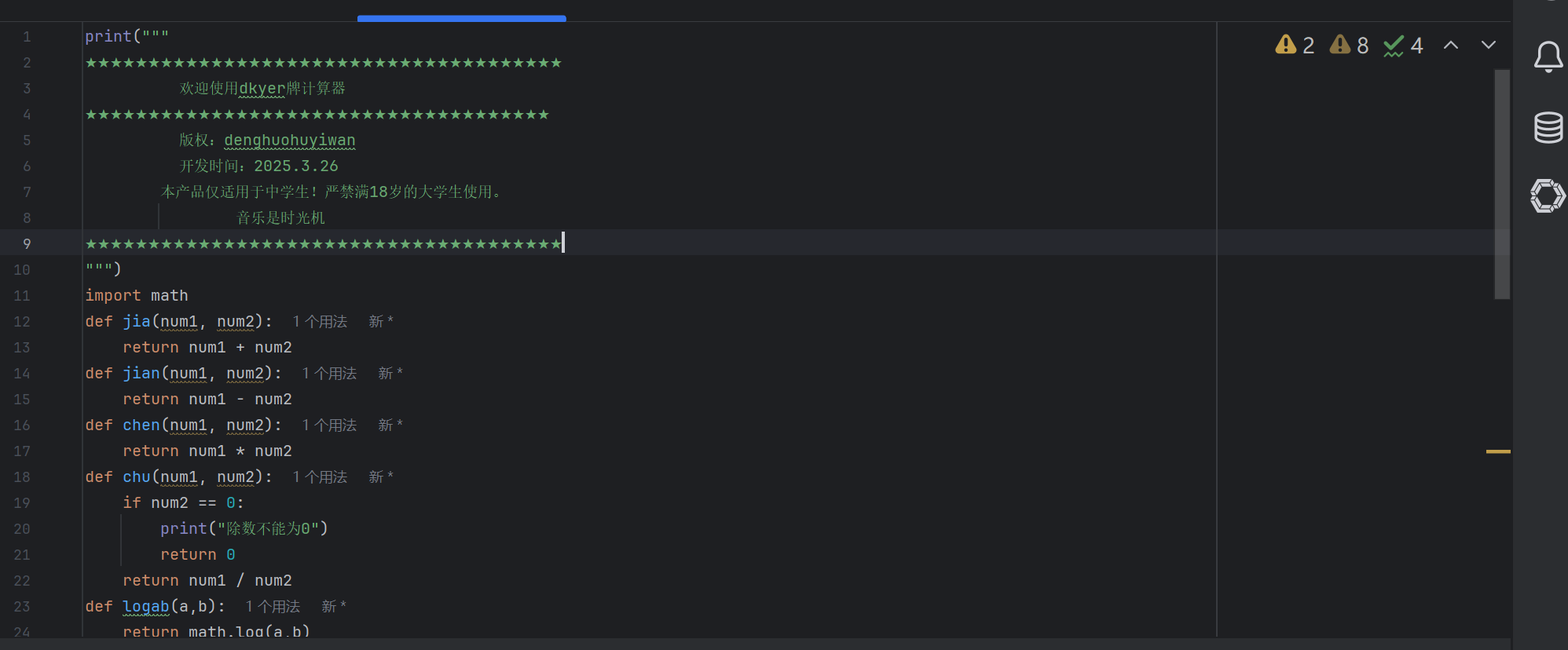Click line number 11 in the gutter
This screenshot has height=650, width=1568.
(x=22, y=295)
